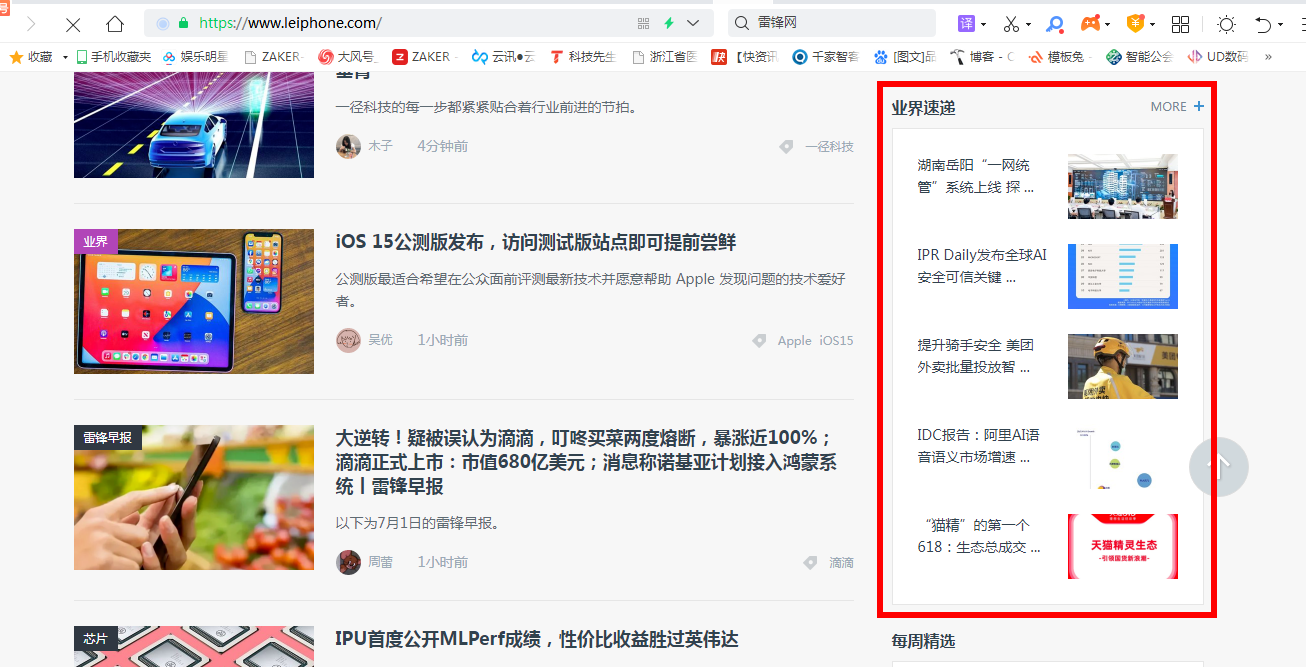Open the blue key password manager icon

(x=1055, y=23)
